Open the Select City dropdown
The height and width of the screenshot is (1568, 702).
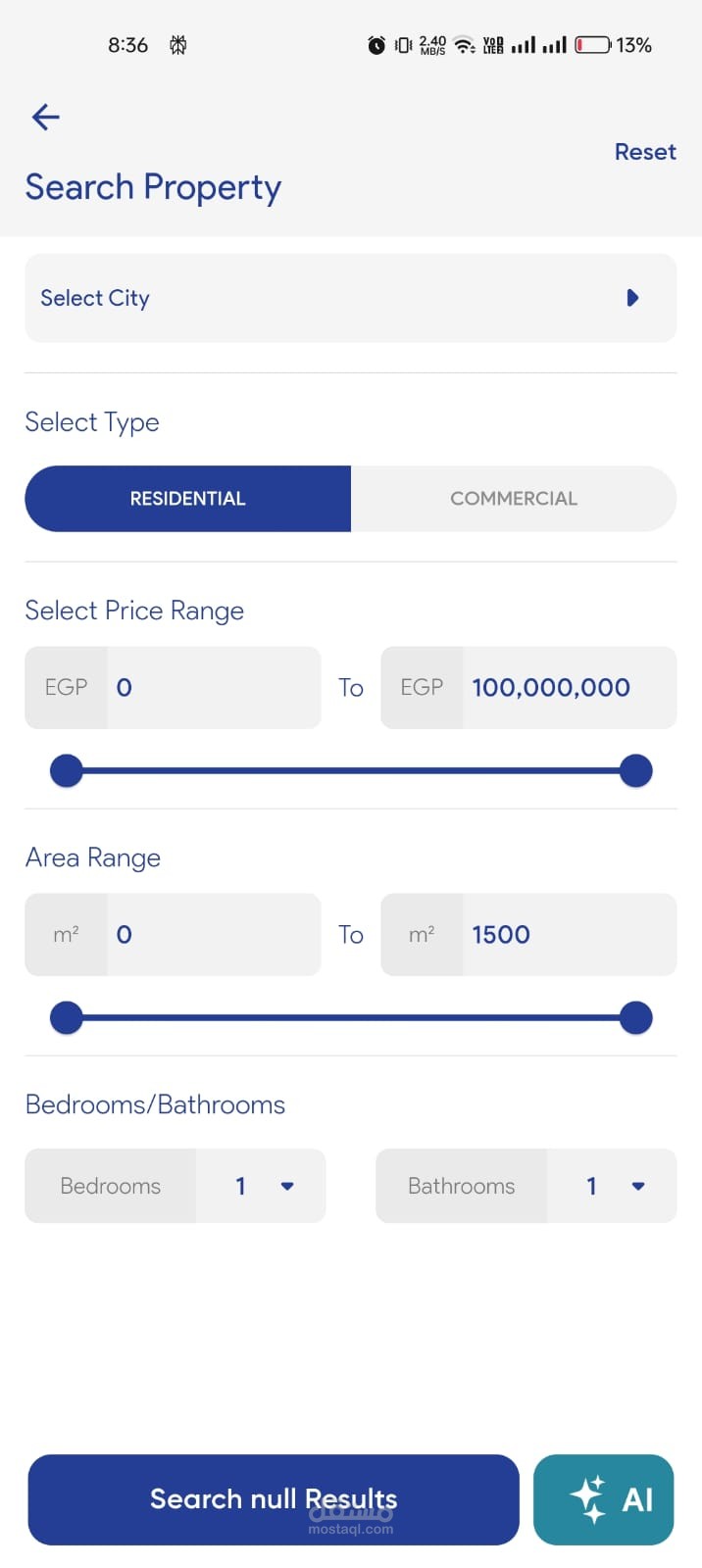tap(350, 298)
